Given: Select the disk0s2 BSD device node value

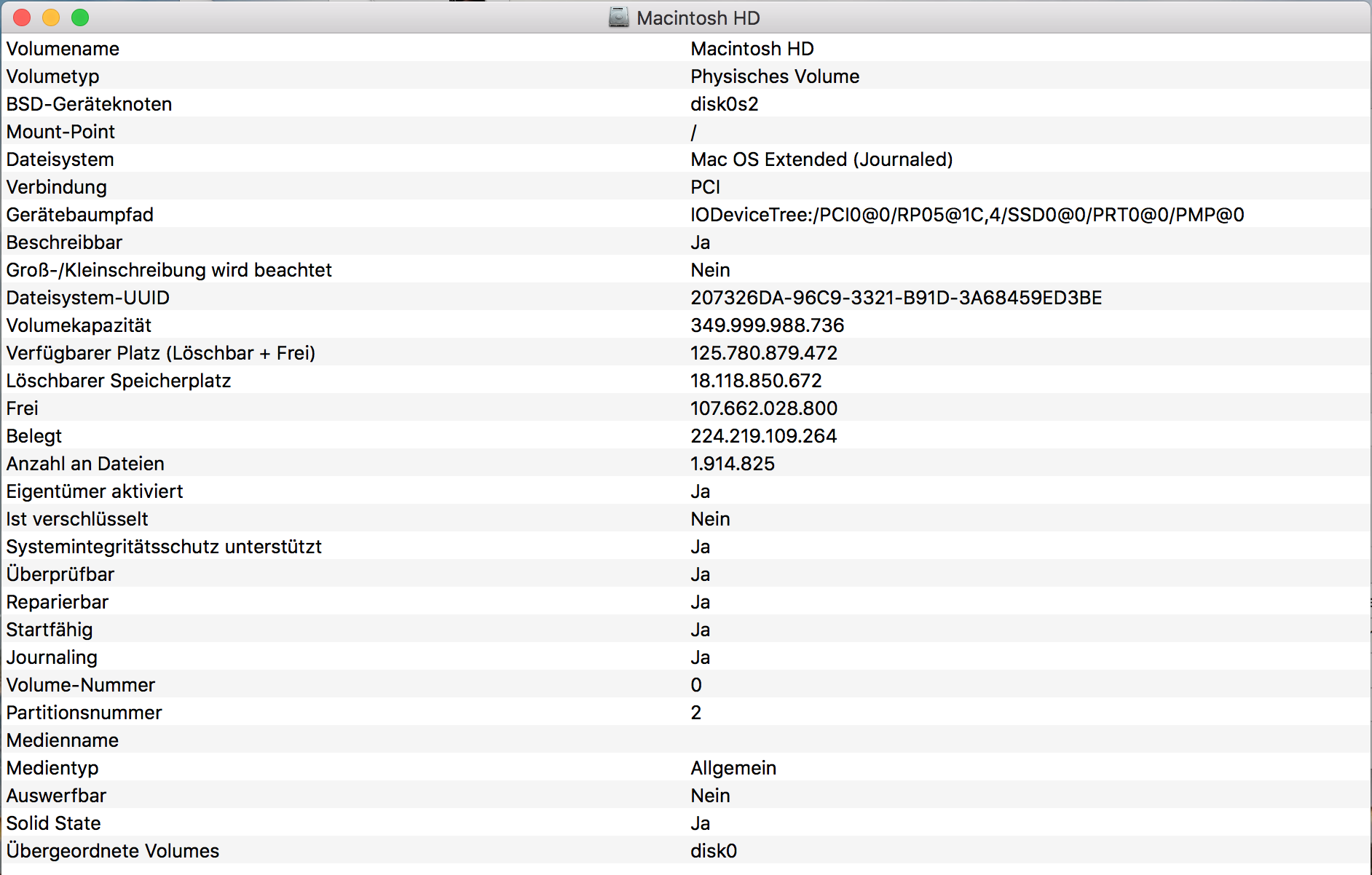Looking at the screenshot, I should [724, 104].
